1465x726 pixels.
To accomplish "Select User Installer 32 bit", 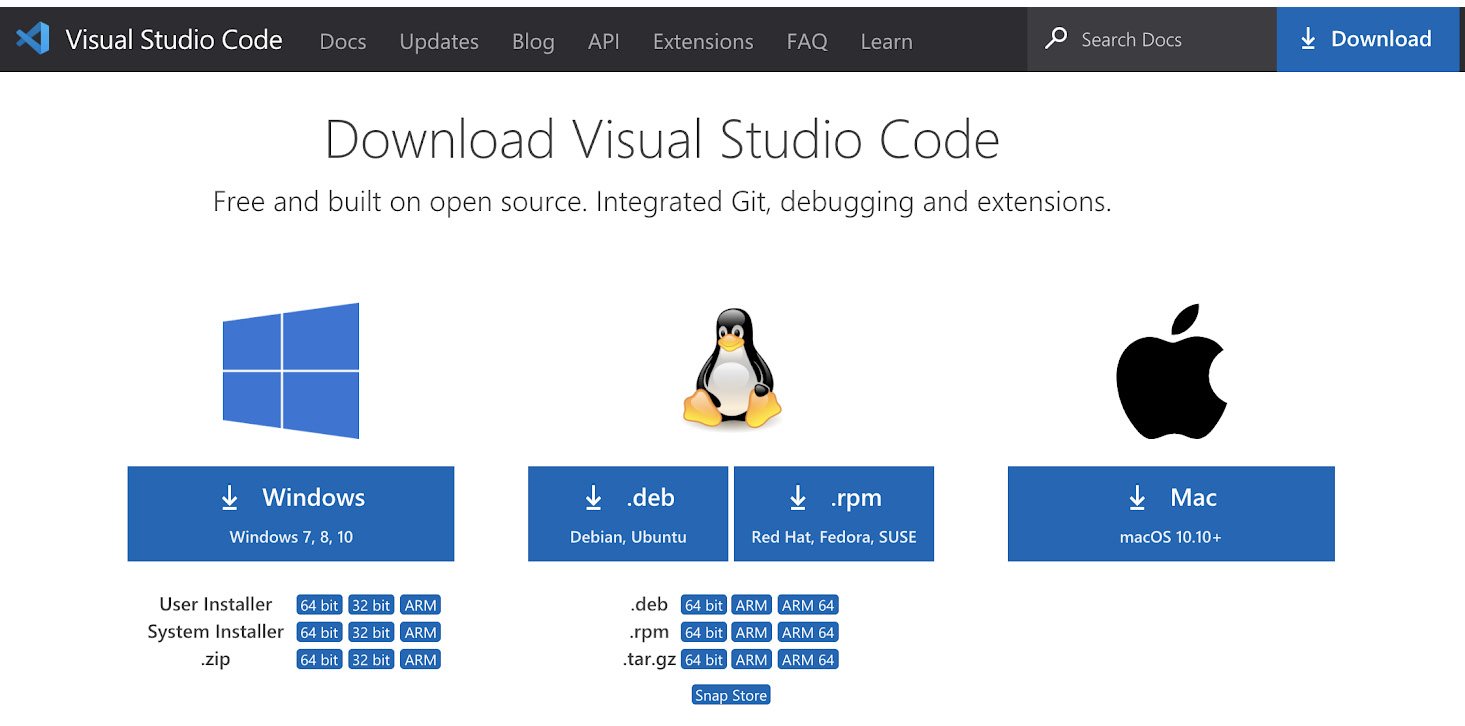I will point(371,605).
